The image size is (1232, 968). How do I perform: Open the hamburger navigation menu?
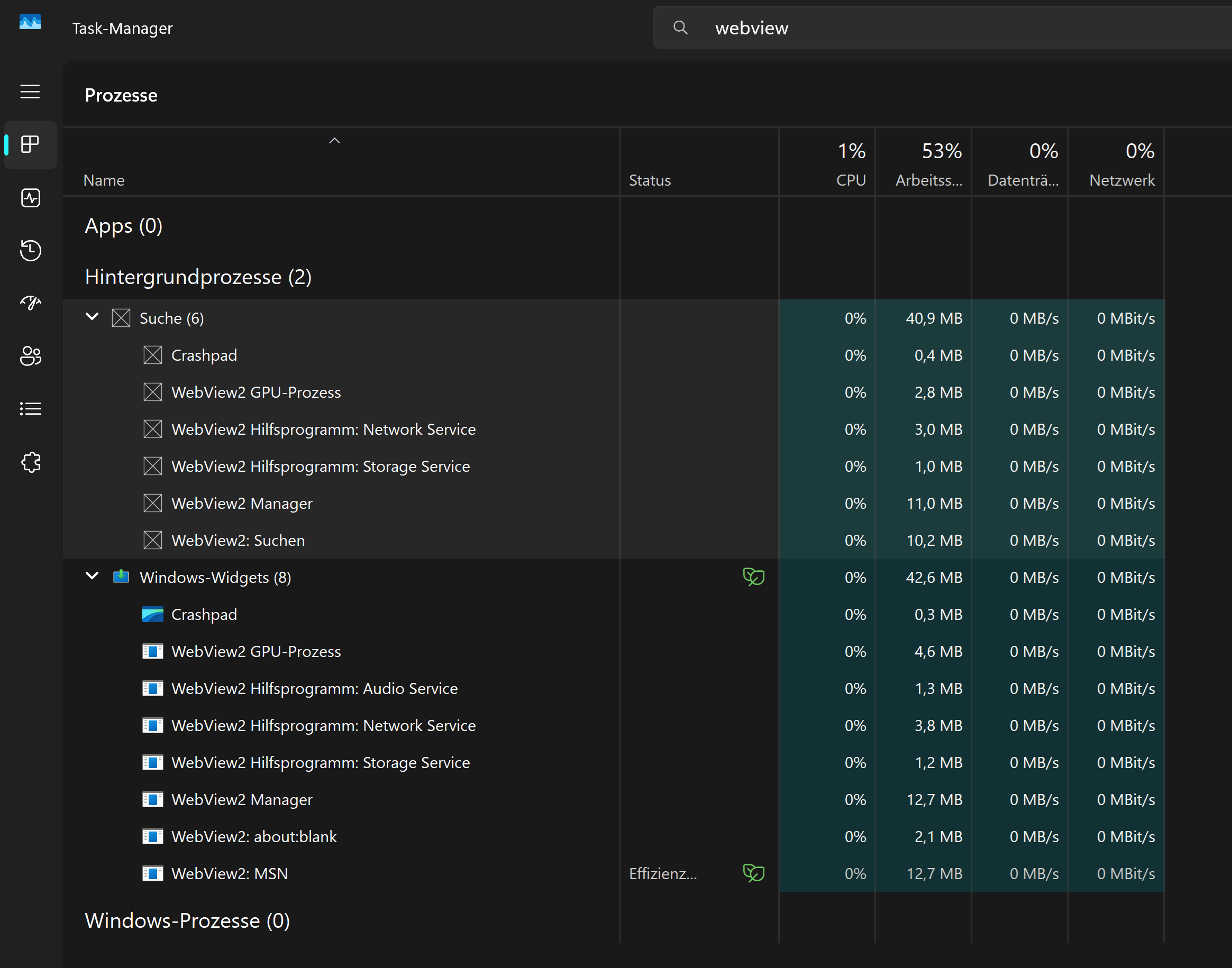pos(30,92)
